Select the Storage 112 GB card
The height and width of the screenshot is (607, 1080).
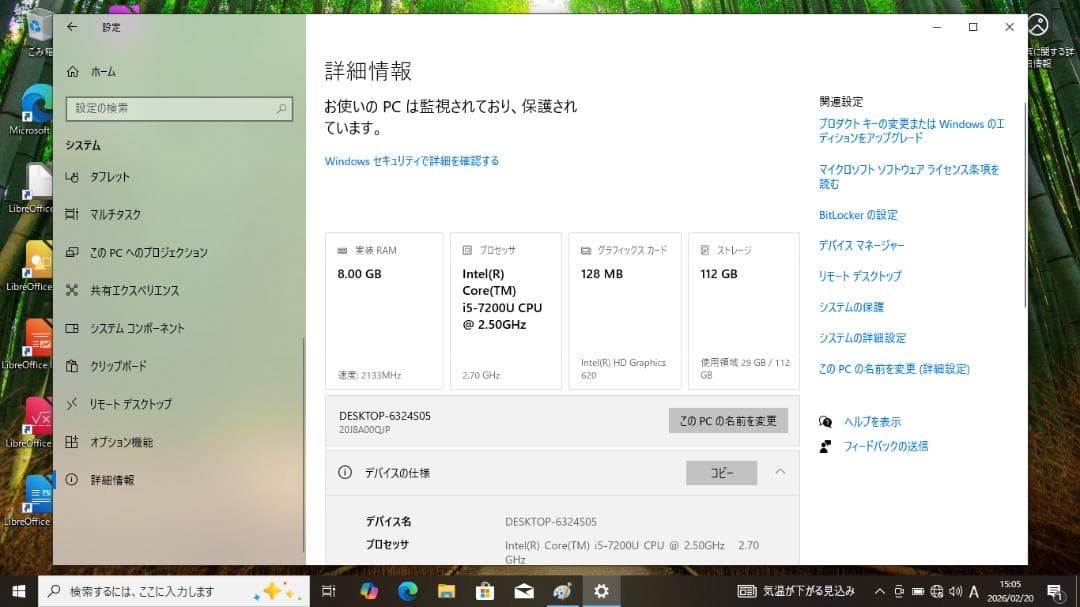744,311
